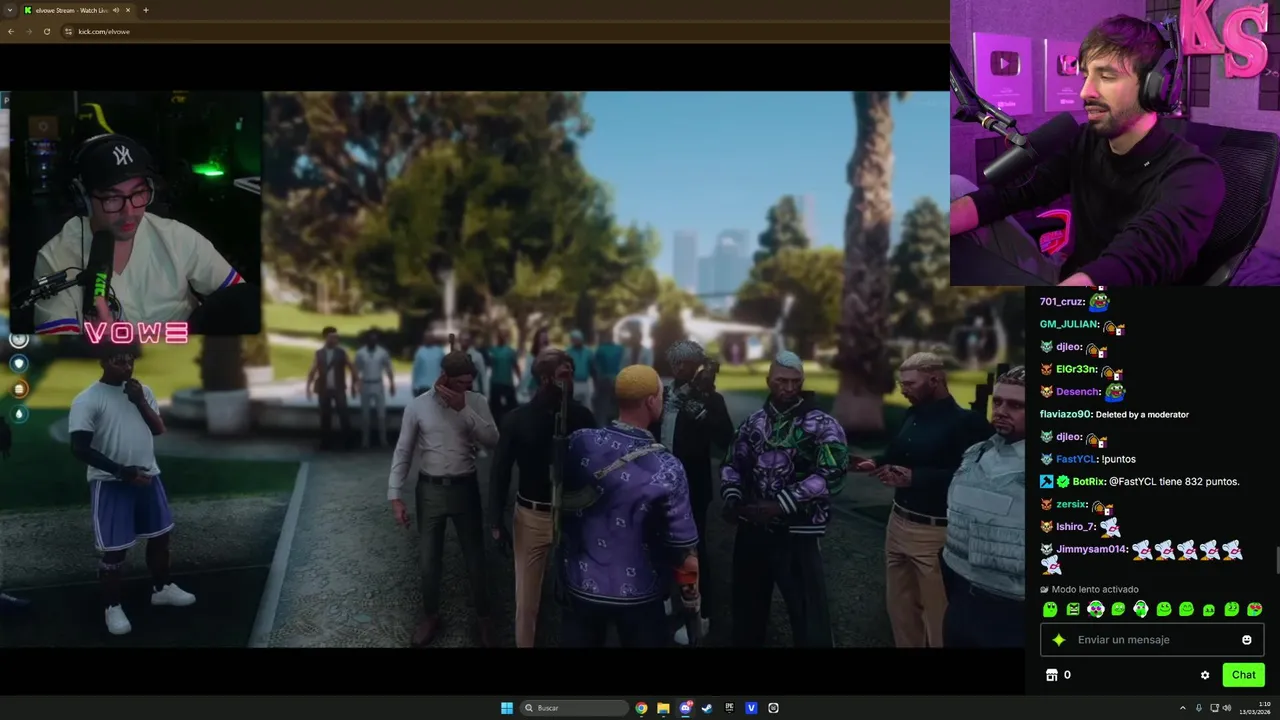The image size is (1280, 720).
Task: Open chat settings gear
Action: [x=1205, y=675]
